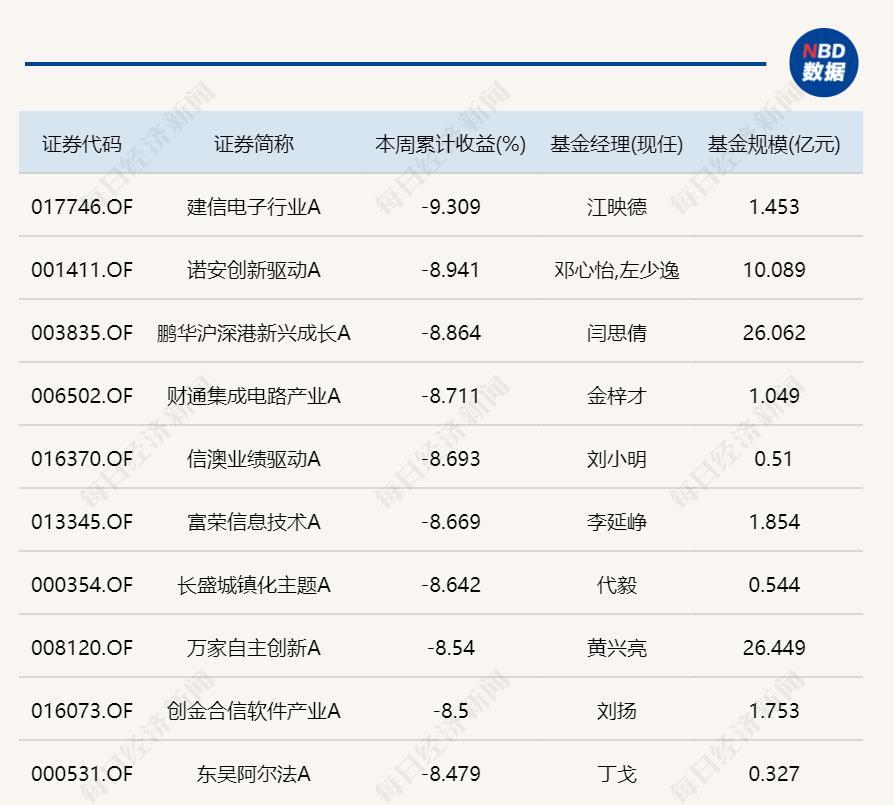The image size is (894, 805).
Task: Click manager name 闫思倩
Action: click(616, 332)
